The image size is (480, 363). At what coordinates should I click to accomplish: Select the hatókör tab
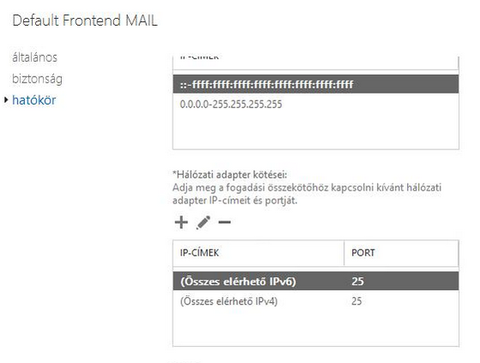coord(34,100)
